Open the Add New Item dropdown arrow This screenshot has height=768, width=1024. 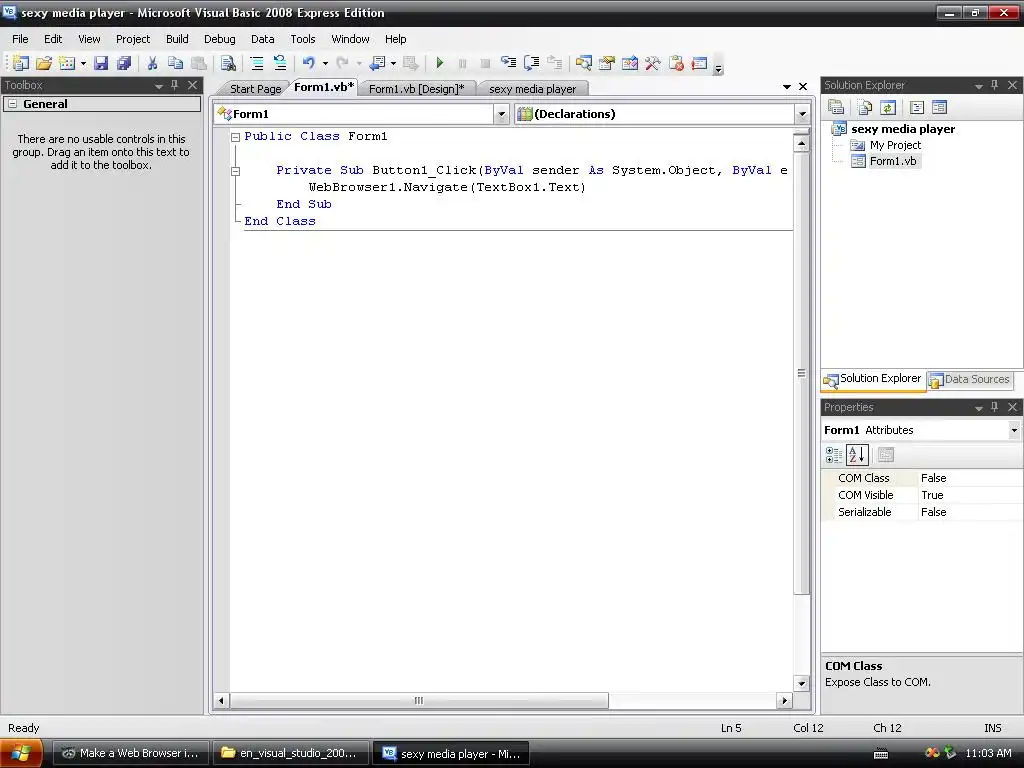pos(83,63)
